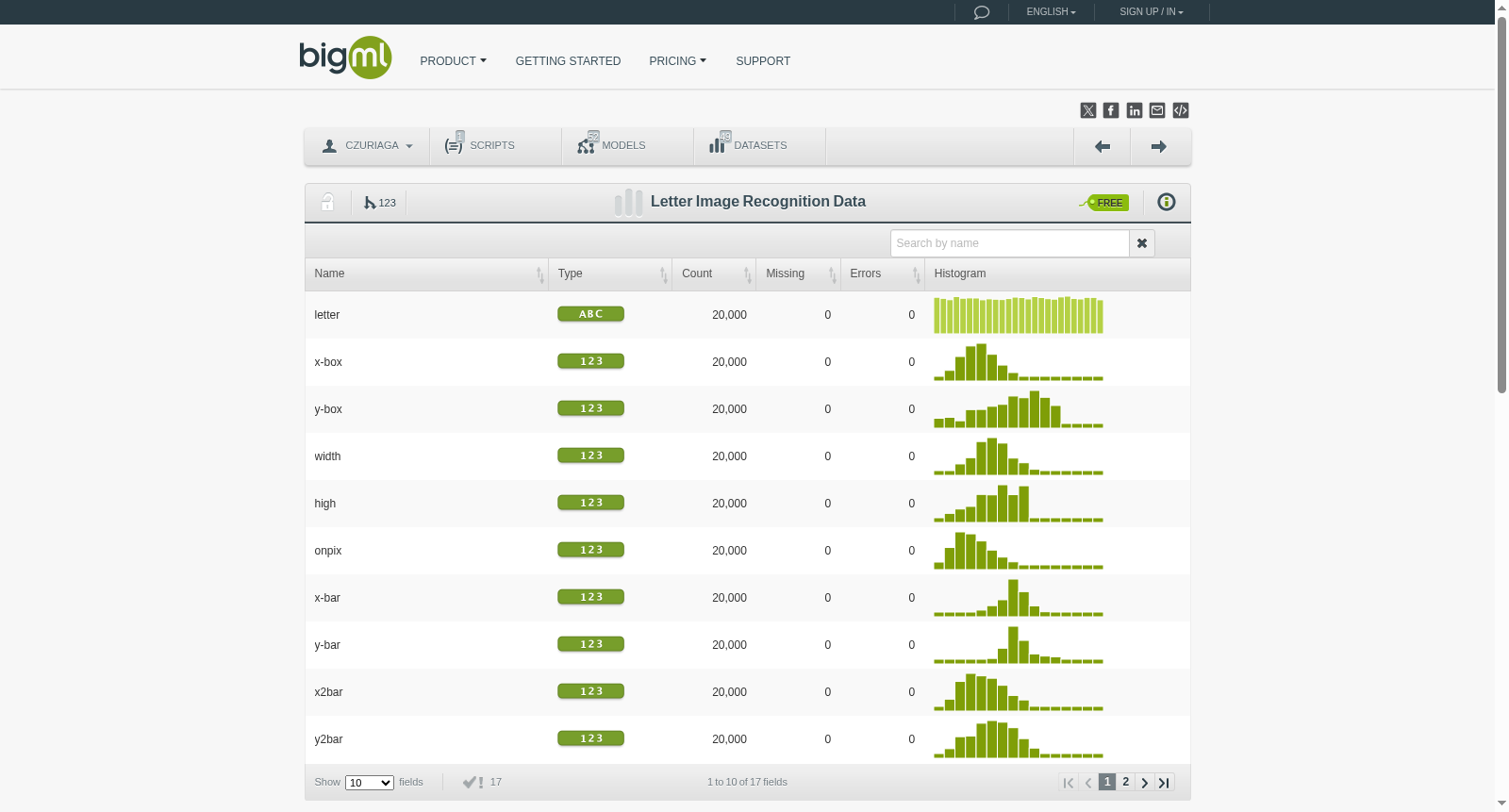Open the embed code icon
Image resolution: width=1509 pixels, height=812 pixels.
pos(1181,110)
